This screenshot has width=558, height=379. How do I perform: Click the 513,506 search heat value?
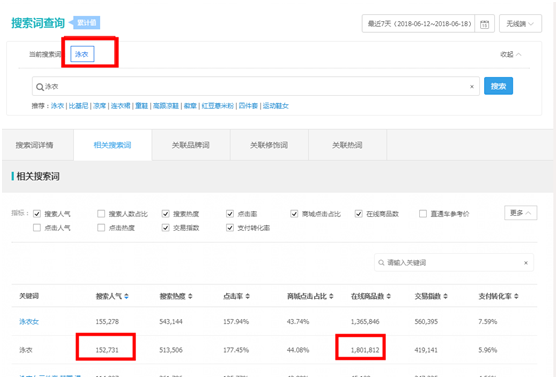coord(171,350)
